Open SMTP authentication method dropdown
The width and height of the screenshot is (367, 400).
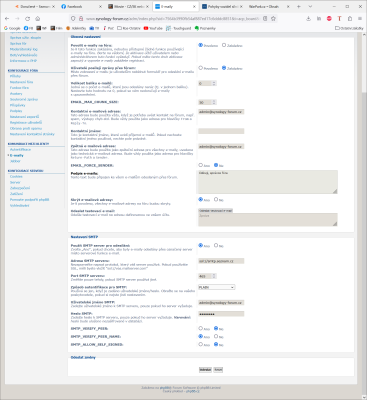click(x=216, y=287)
